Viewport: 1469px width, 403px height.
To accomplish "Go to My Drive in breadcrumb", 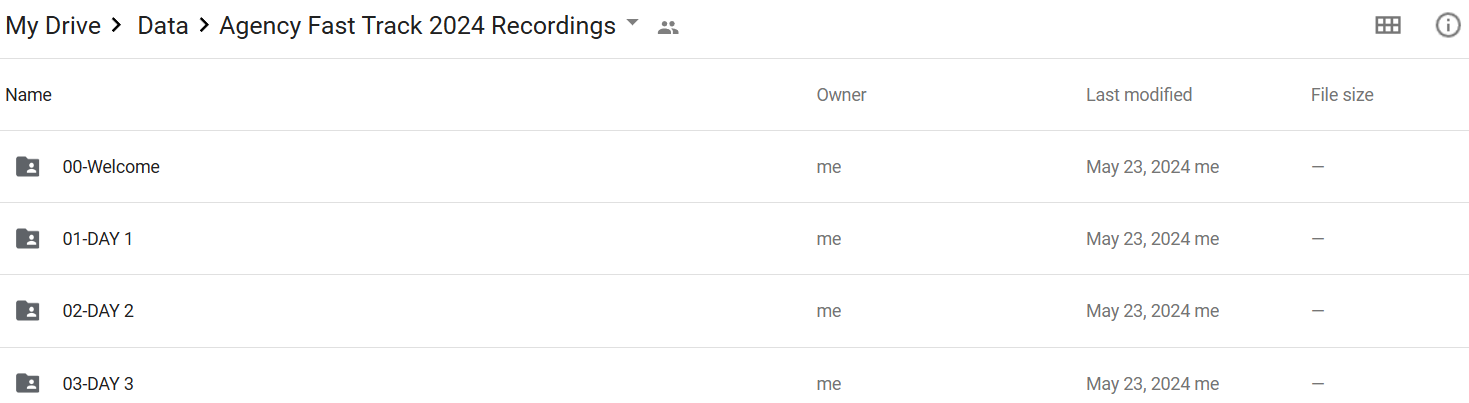I will (53, 26).
